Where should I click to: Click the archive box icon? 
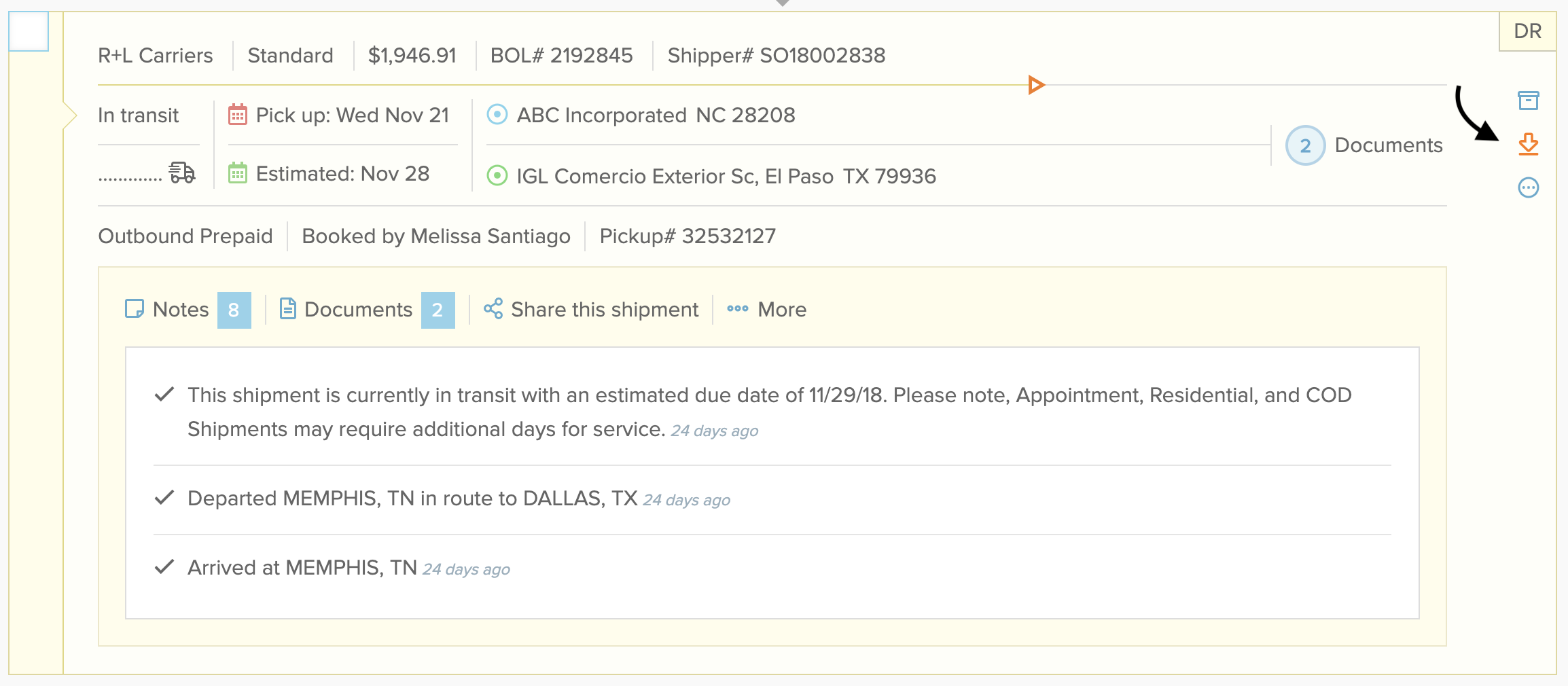[x=1528, y=101]
